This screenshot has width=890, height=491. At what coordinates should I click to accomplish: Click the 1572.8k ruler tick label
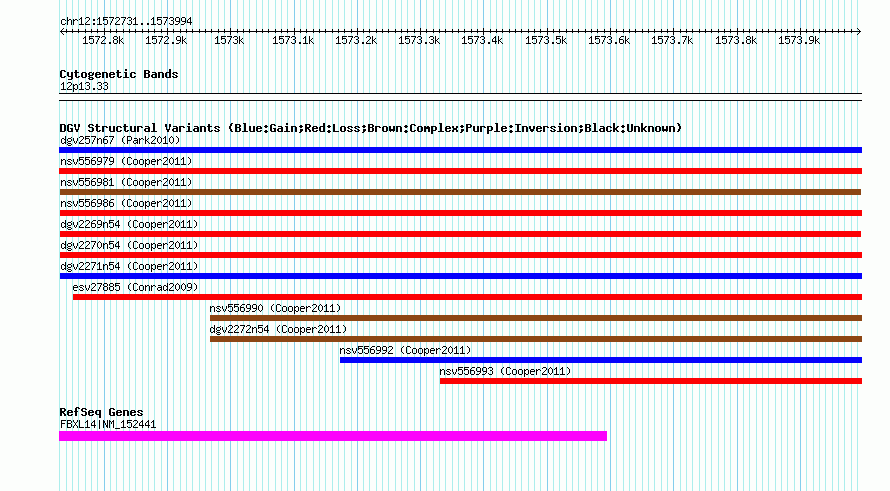coord(103,40)
